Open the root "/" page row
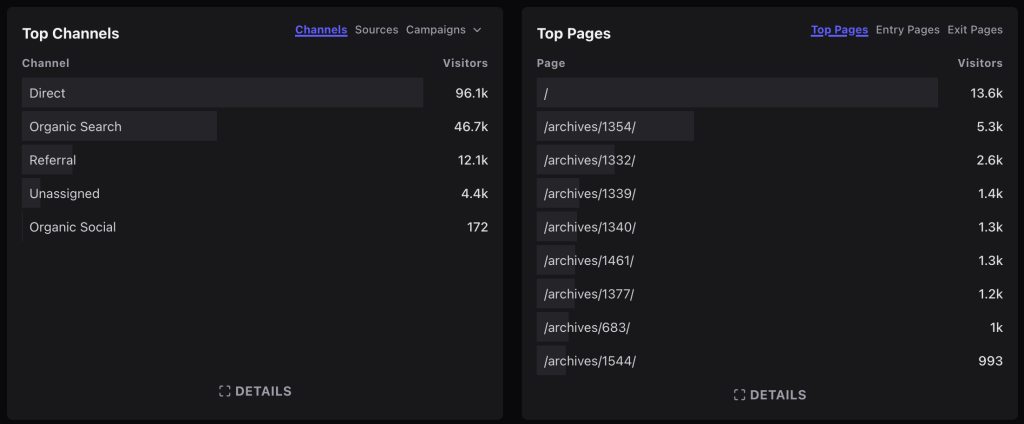Image resolution: width=1024 pixels, height=424 pixels. click(x=547, y=93)
